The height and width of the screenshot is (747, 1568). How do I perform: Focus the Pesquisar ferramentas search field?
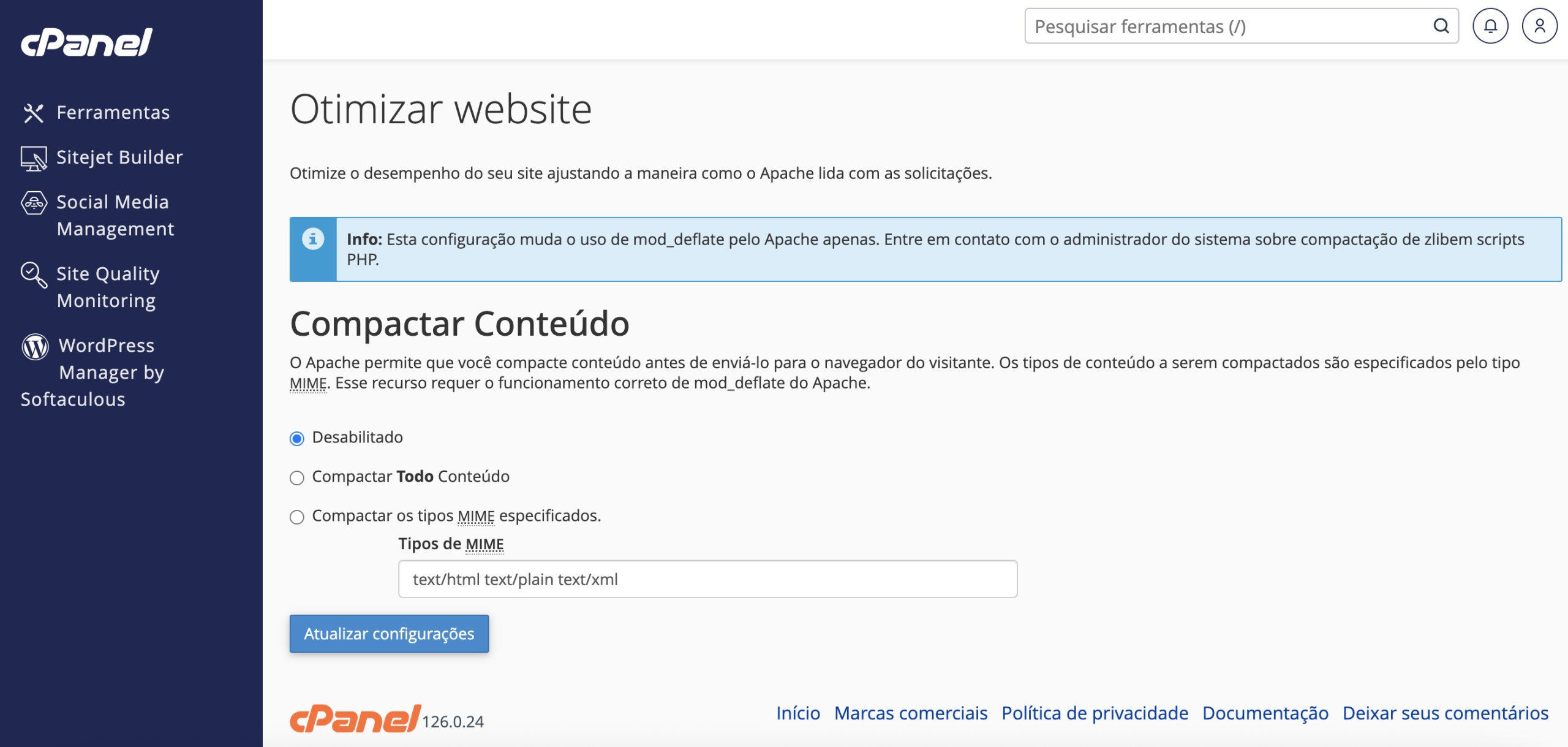[x=1242, y=26]
